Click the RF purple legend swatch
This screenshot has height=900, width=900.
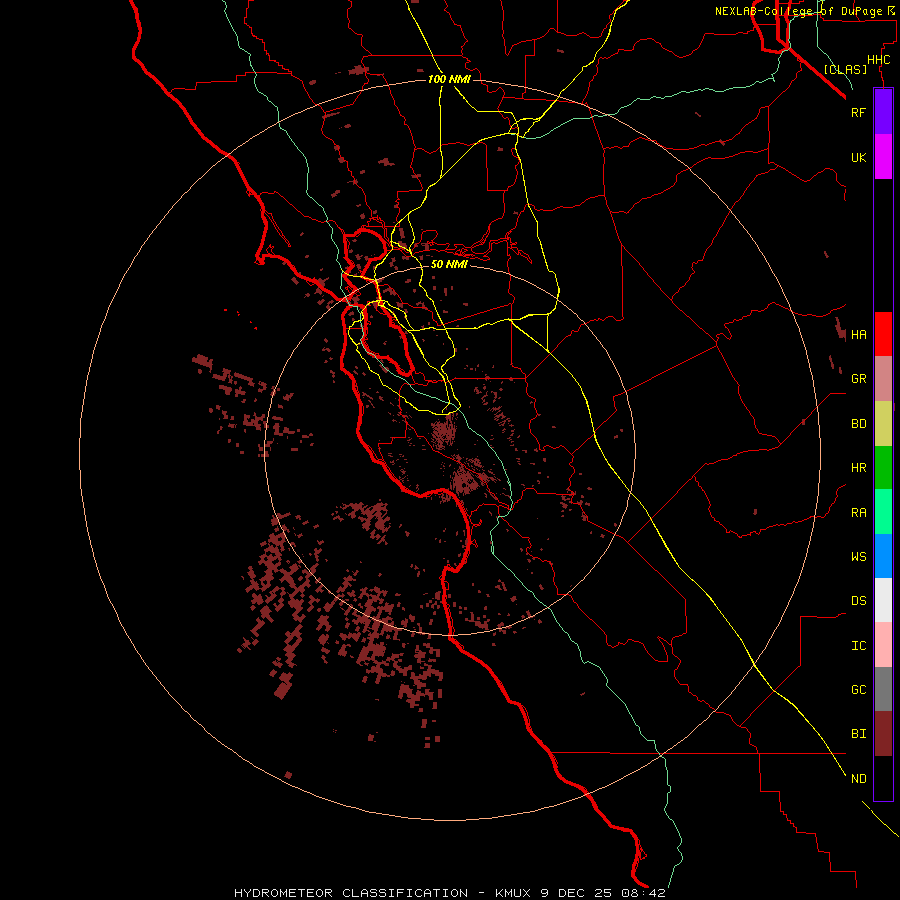pos(883,112)
